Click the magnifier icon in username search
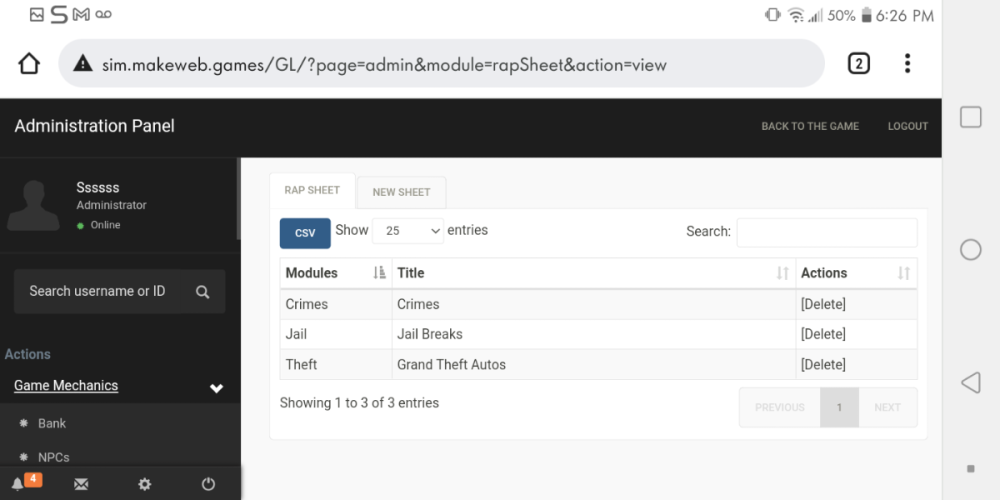1000x500 pixels. [x=202, y=292]
